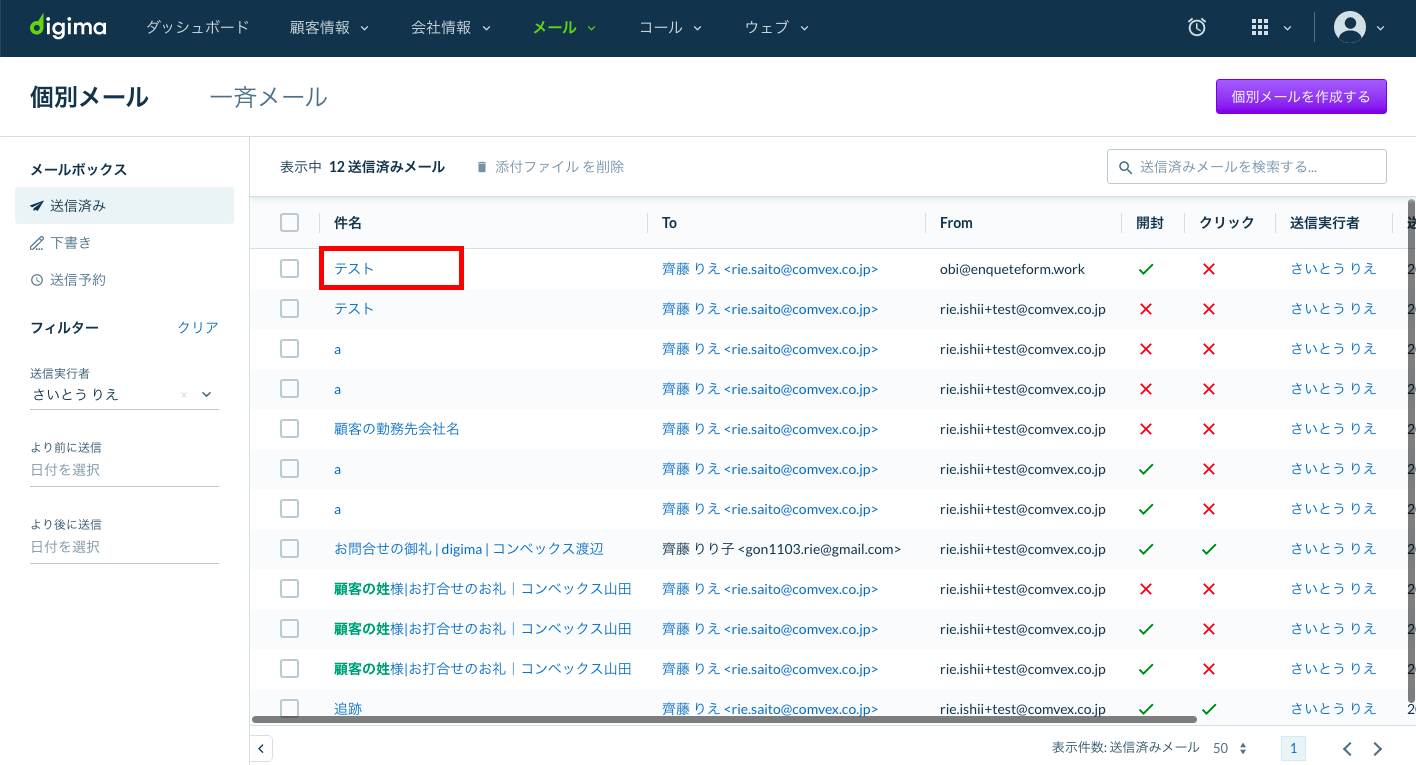Tick checkbox for second テスト row
This screenshot has width=1416, height=765.
[x=290, y=308]
